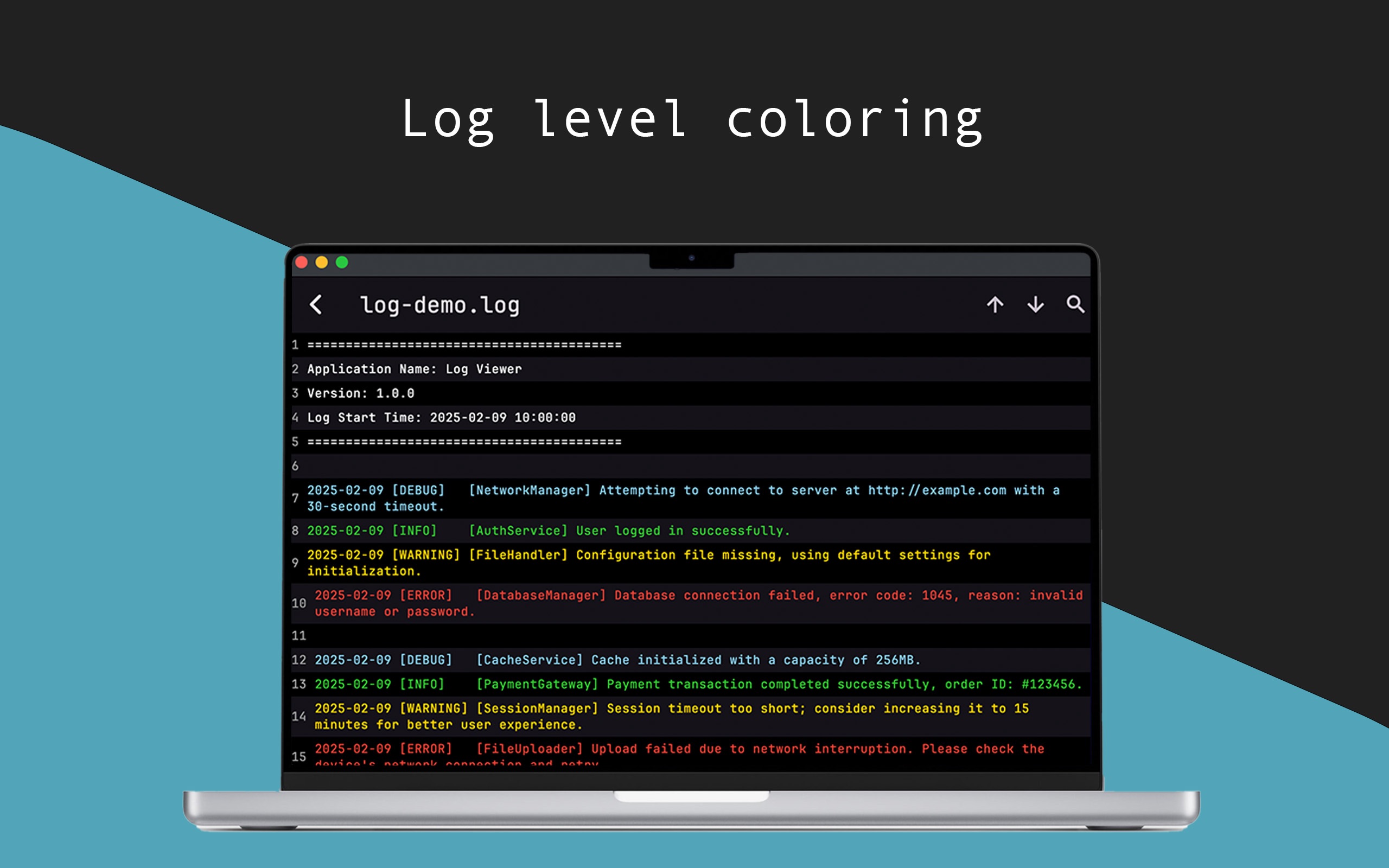The image size is (1389, 868).
Task: Click the separator row on line 5
Action: 691,442
